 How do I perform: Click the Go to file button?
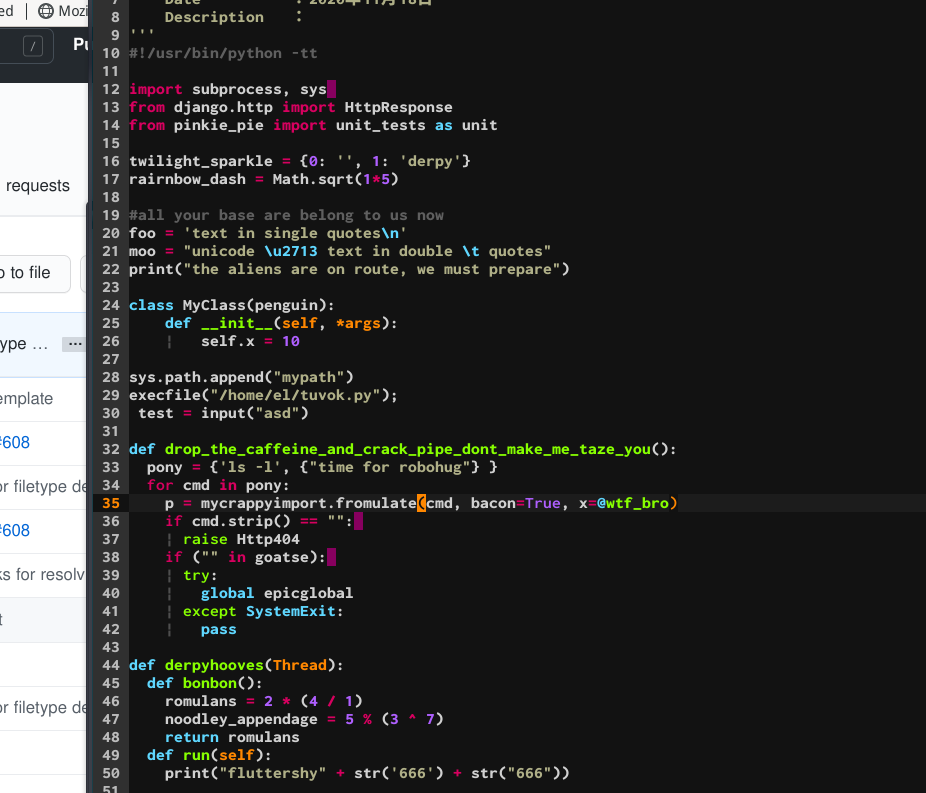30,273
